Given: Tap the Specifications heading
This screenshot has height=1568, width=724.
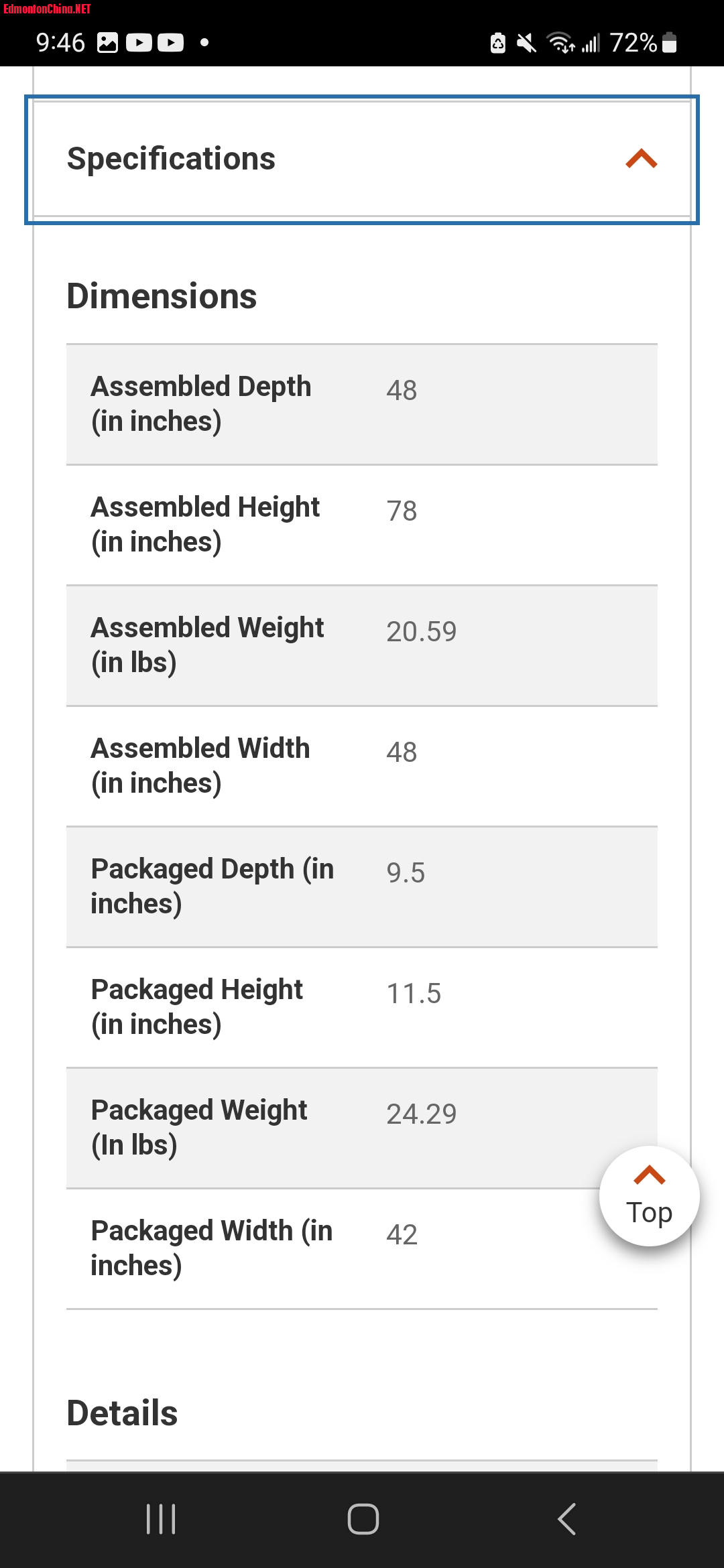Looking at the screenshot, I should (x=171, y=159).
